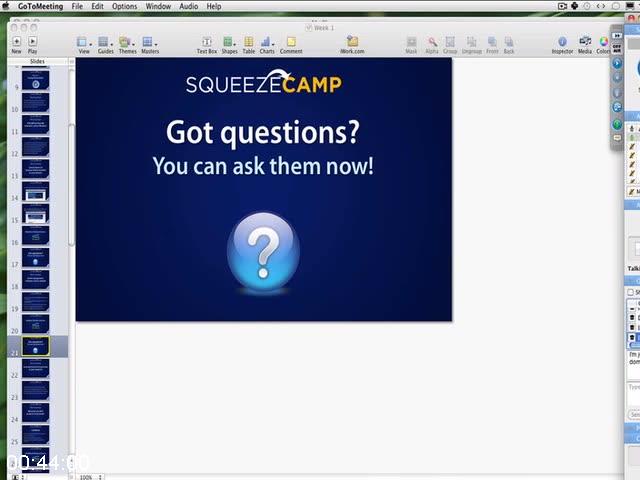
Task: Open the Guides dropdown in the toolbar
Action: [x=105, y=45]
